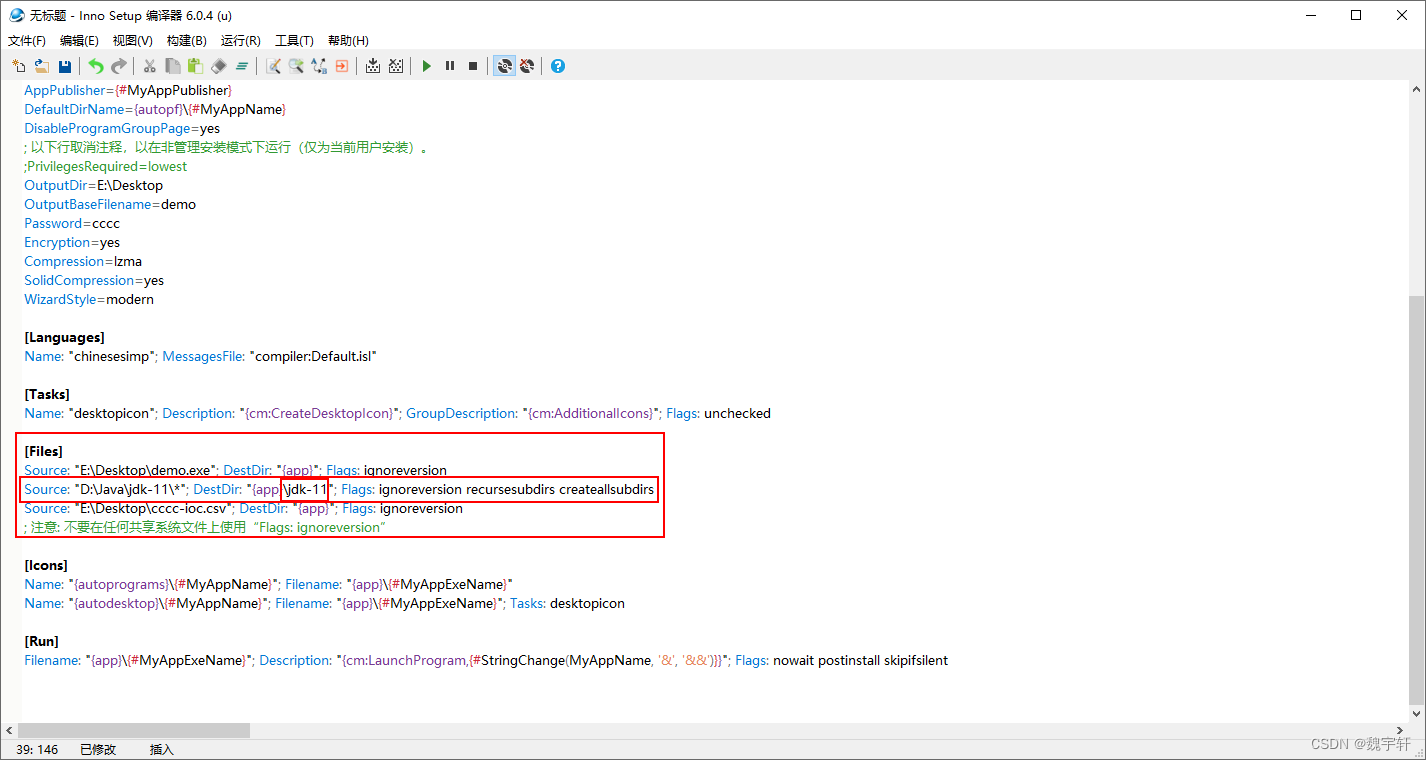The width and height of the screenshot is (1426, 760).
Task: Open the 视图(V) menu
Action: [133, 40]
